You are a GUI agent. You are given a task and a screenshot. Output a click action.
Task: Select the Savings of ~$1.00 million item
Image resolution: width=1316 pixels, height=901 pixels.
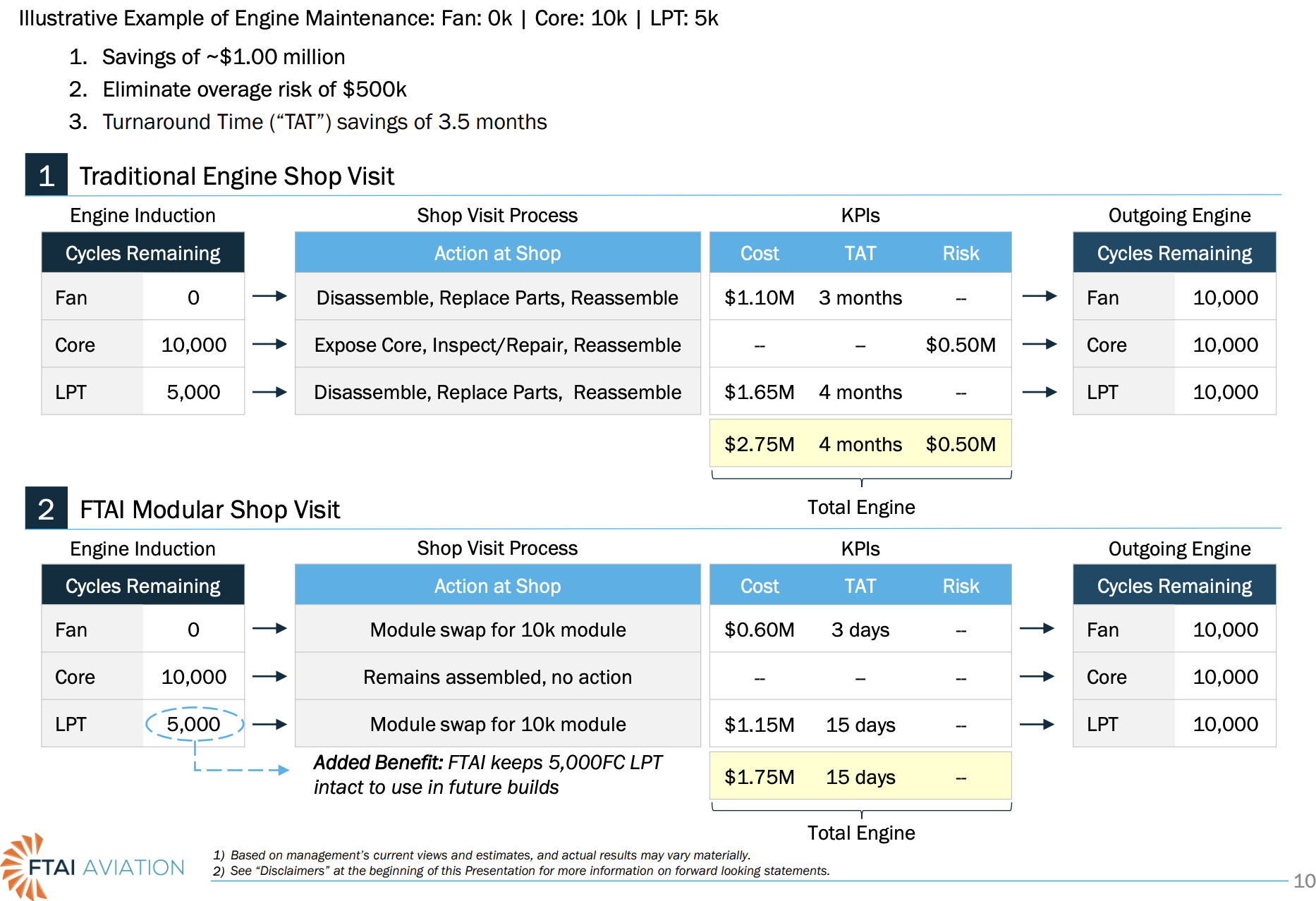(224, 57)
